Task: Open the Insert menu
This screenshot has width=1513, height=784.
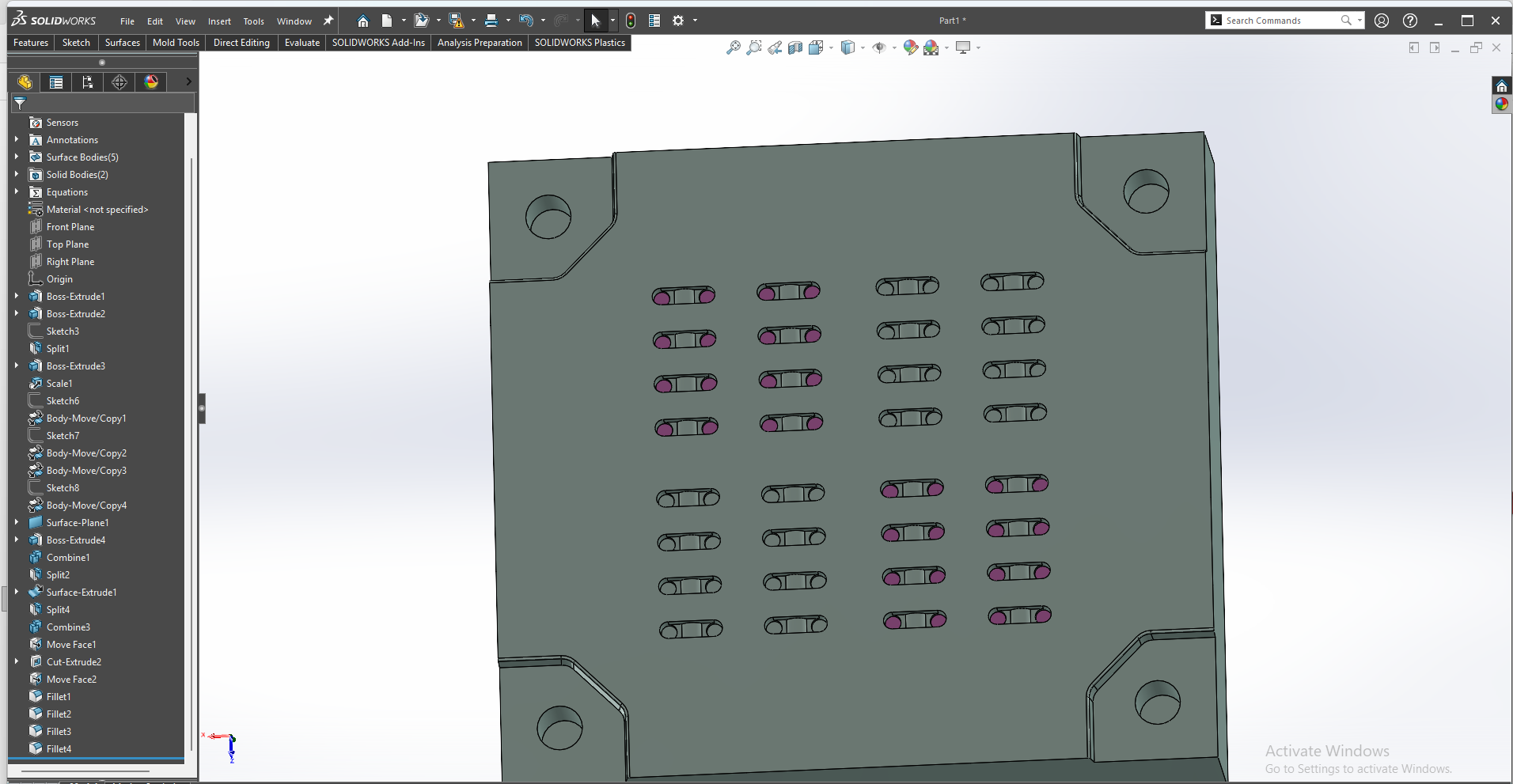Action: click(219, 21)
